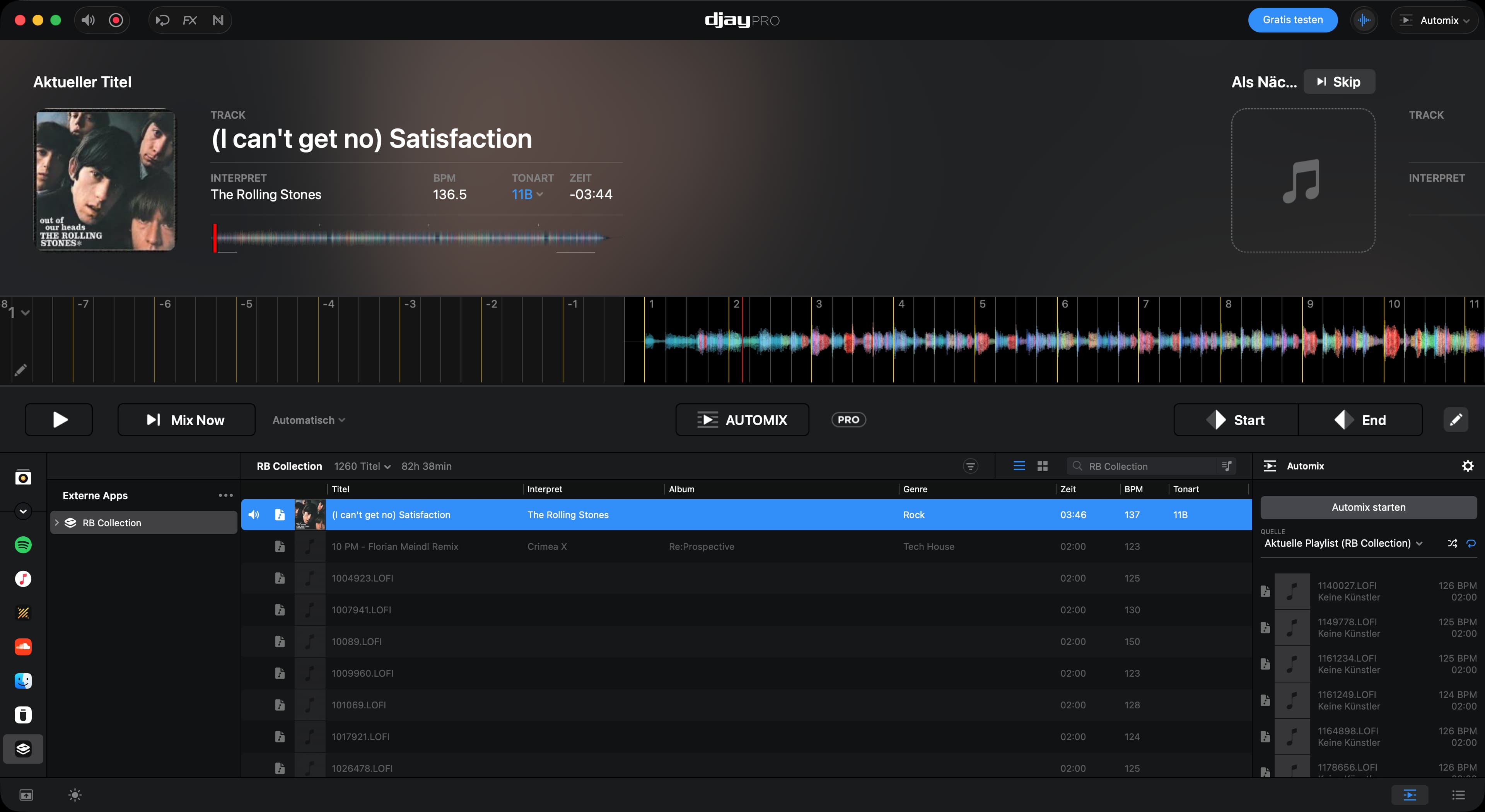Open the Automatisch transition dropdown
Screen dimensions: 1485x812
(x=309, y=420)
